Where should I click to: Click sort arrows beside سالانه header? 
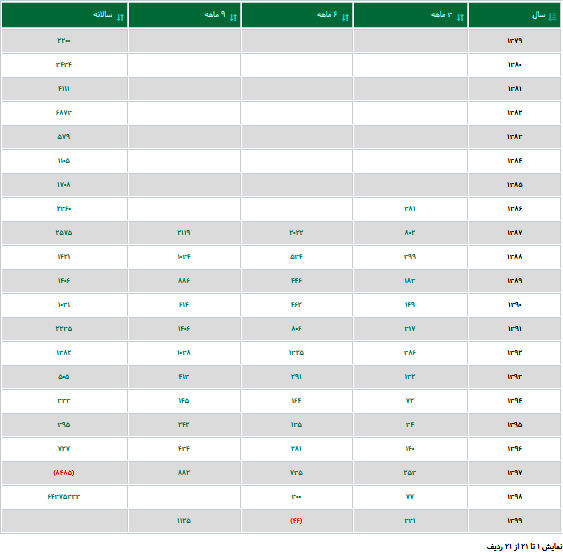[120, 17]
